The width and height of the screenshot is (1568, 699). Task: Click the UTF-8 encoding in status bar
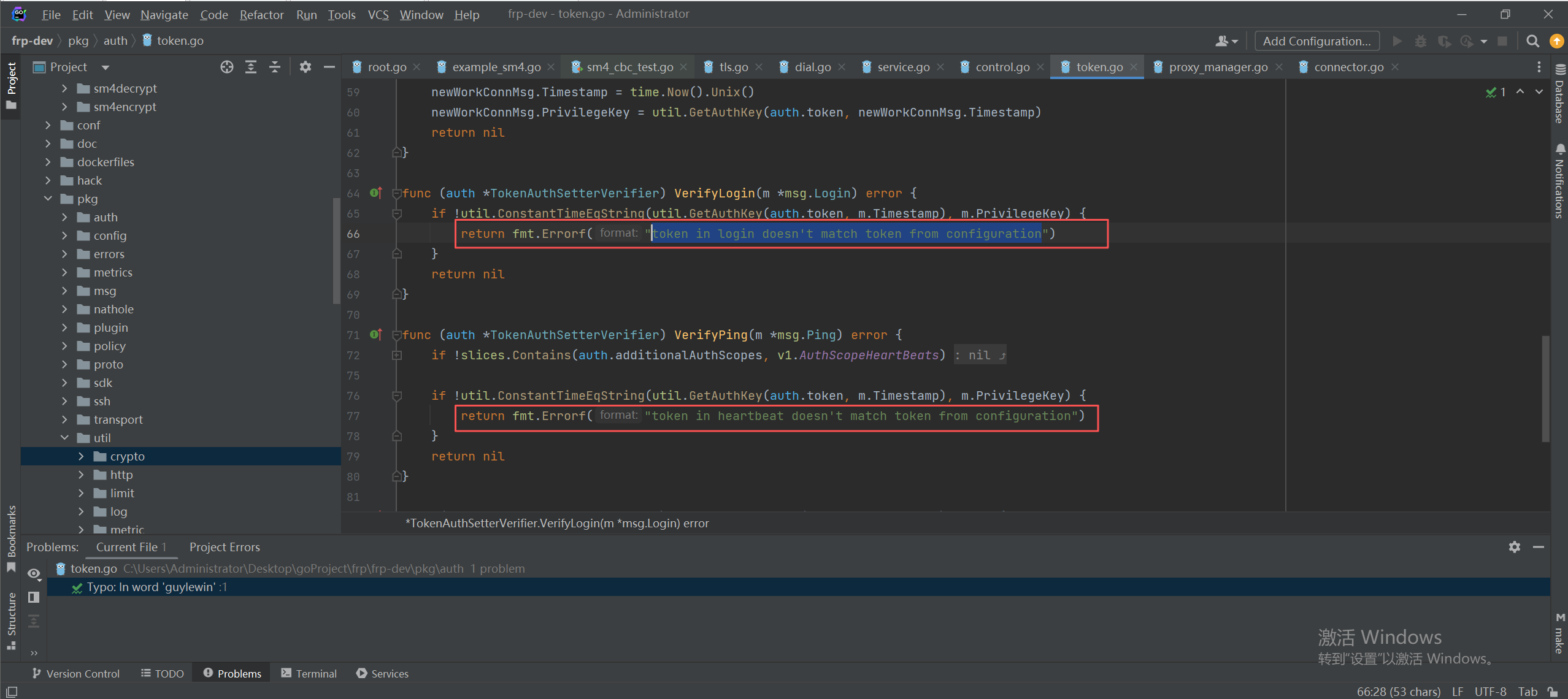1489,691
